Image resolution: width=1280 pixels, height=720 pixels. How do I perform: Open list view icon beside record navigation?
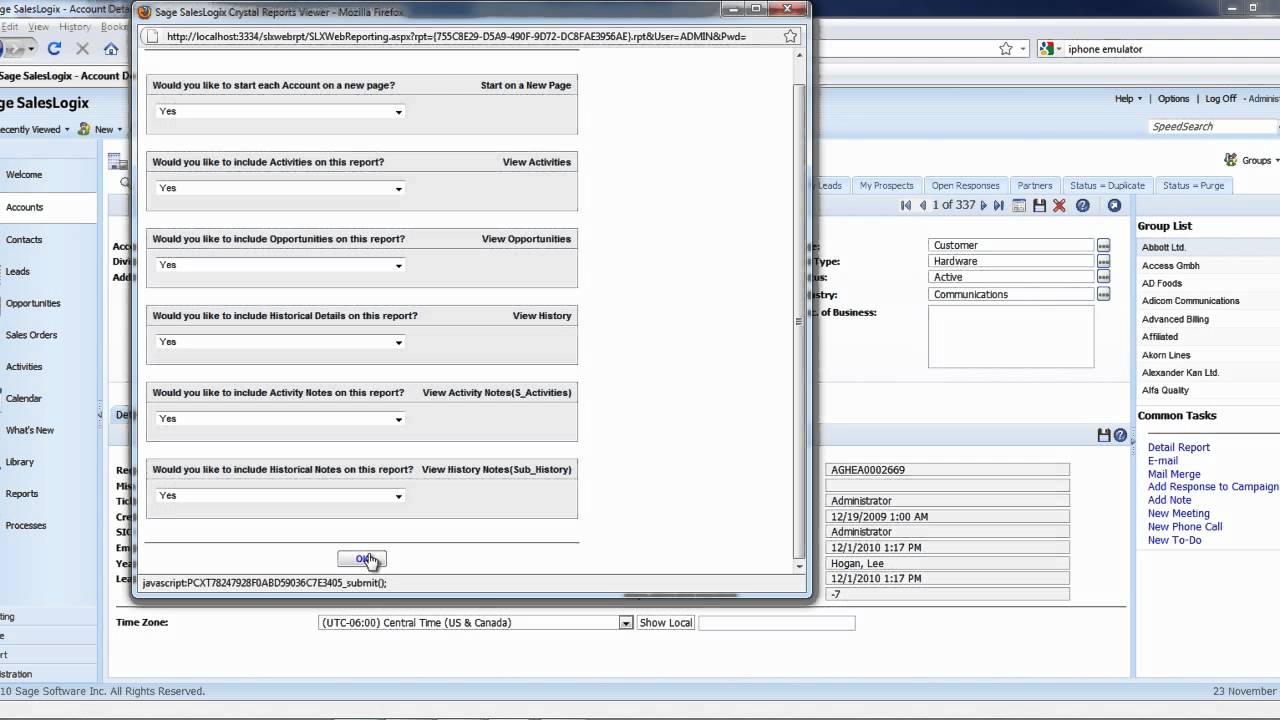click(x=1019, y=205)
